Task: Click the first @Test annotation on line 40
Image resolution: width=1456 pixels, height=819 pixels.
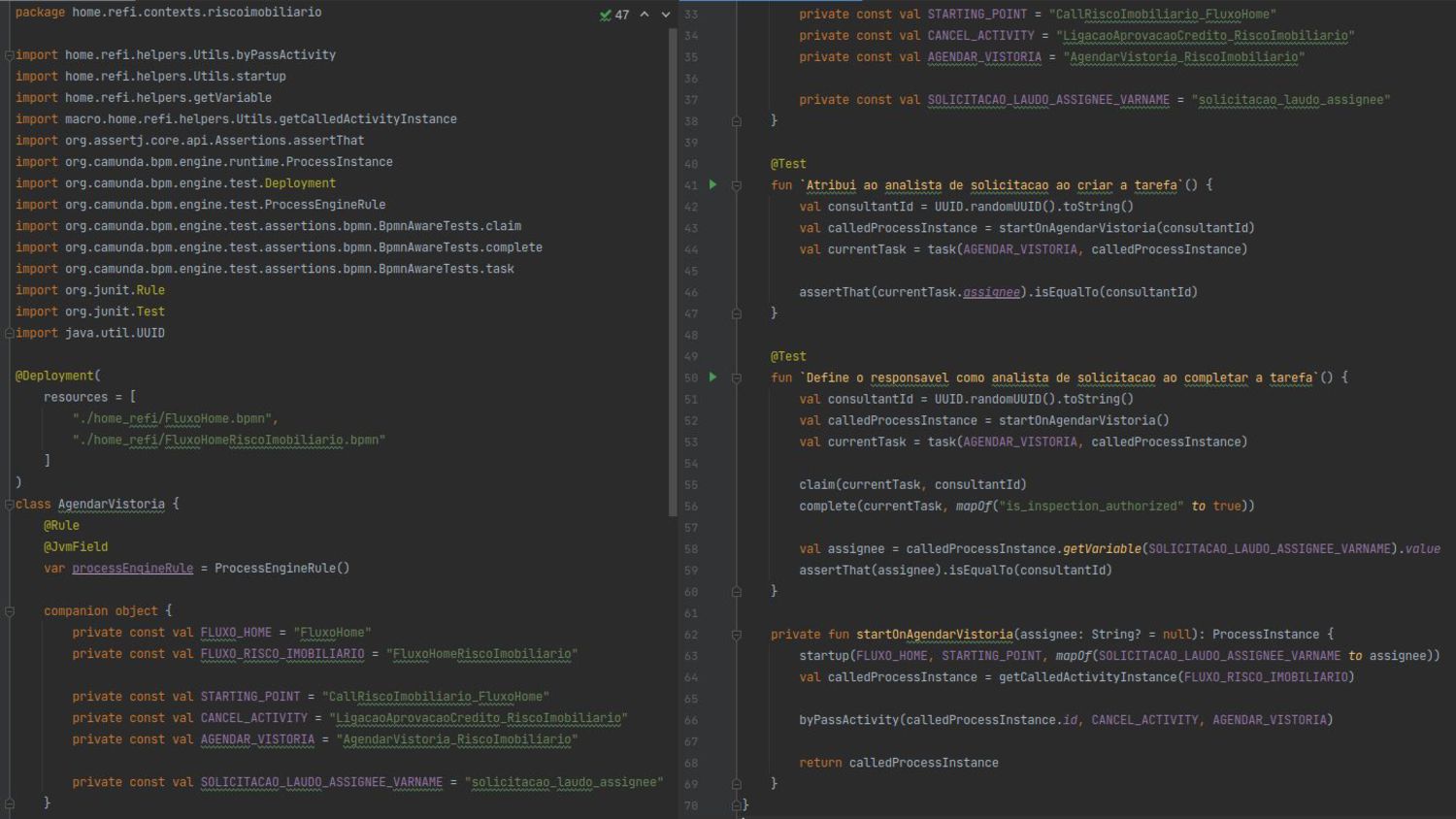Action: pos(788,164)
